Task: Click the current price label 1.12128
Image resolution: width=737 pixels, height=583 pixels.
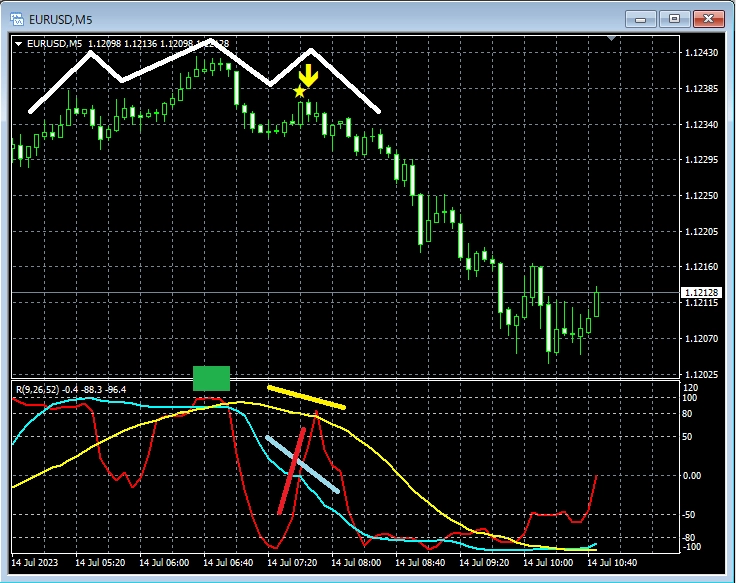Action: pos(699,292)
